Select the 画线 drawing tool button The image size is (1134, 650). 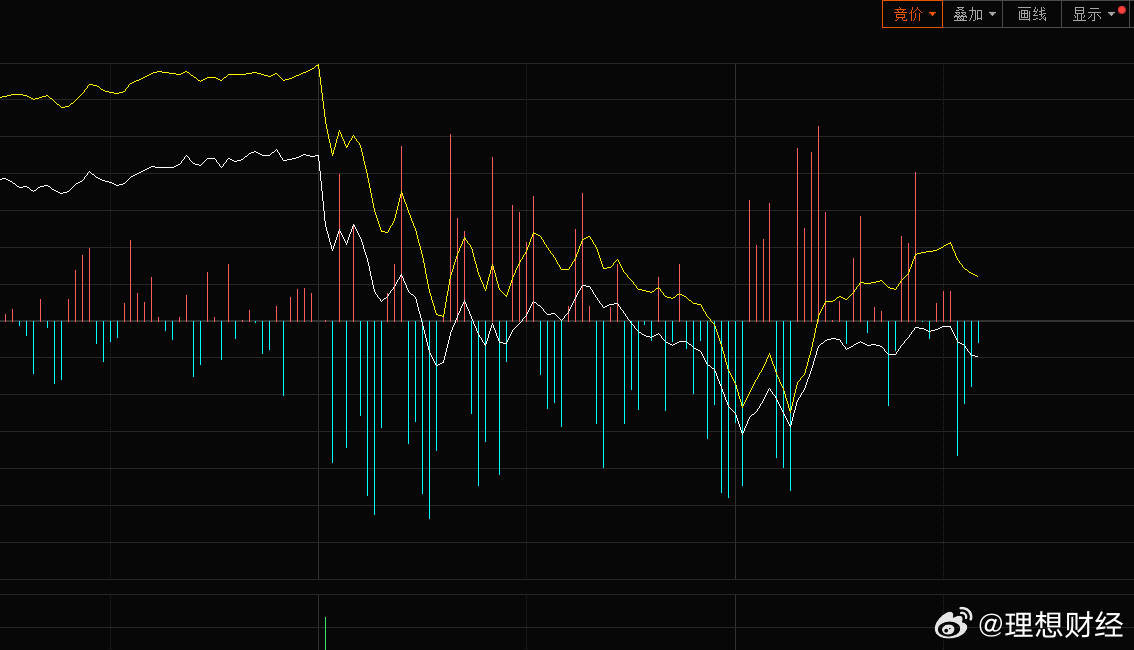(1032, 14)
